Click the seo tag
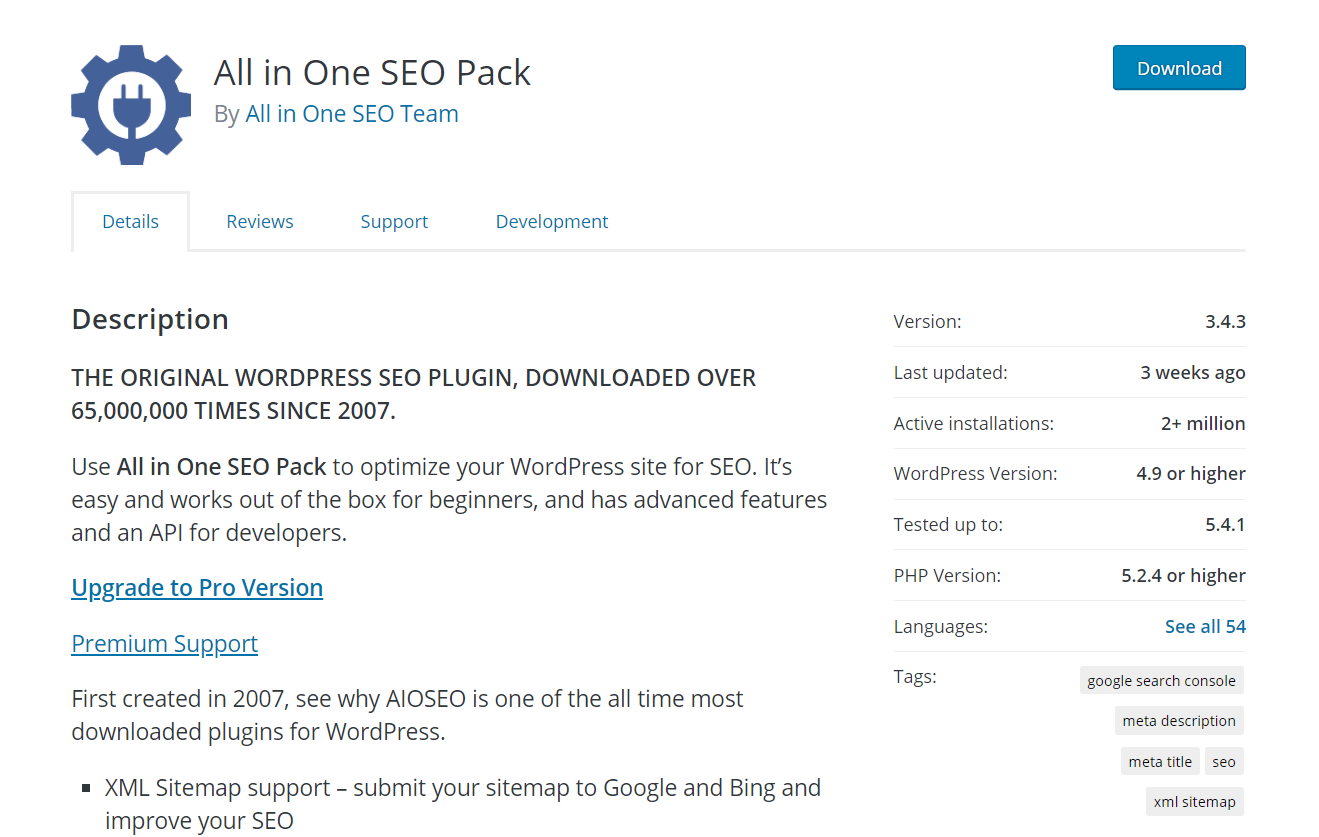This screenshot has height=837, width=1319. (x=1224, y=761)
